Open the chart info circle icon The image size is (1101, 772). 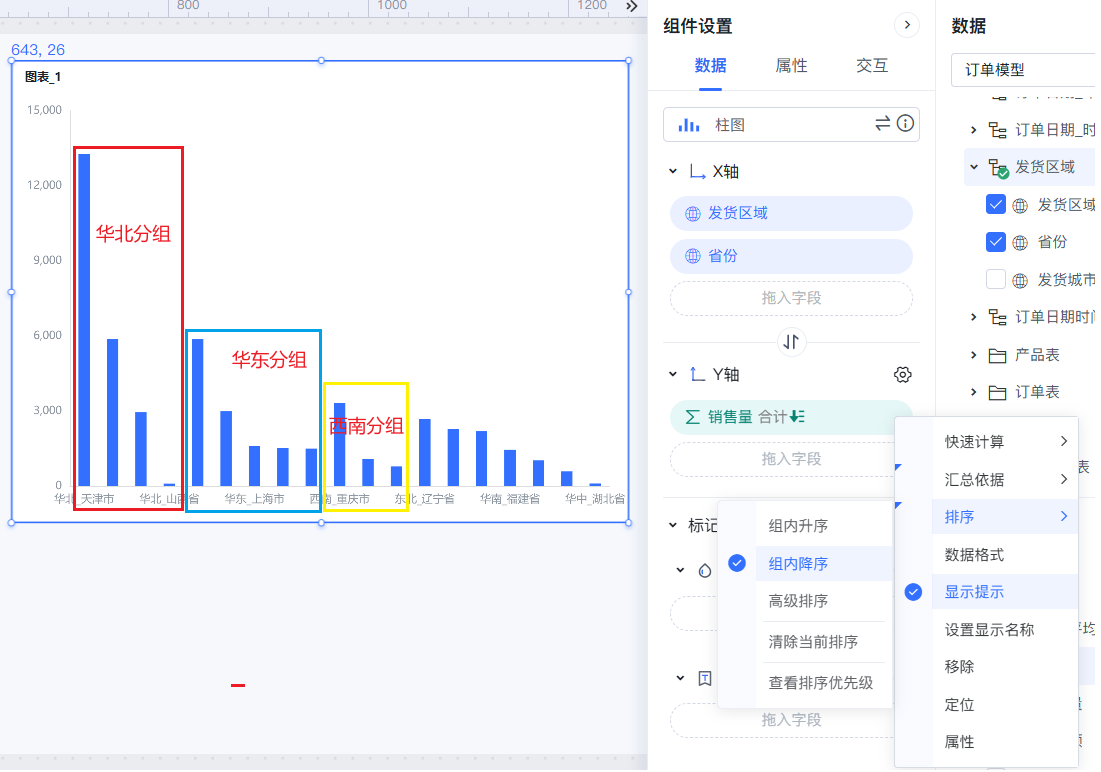tap(905, 124)
